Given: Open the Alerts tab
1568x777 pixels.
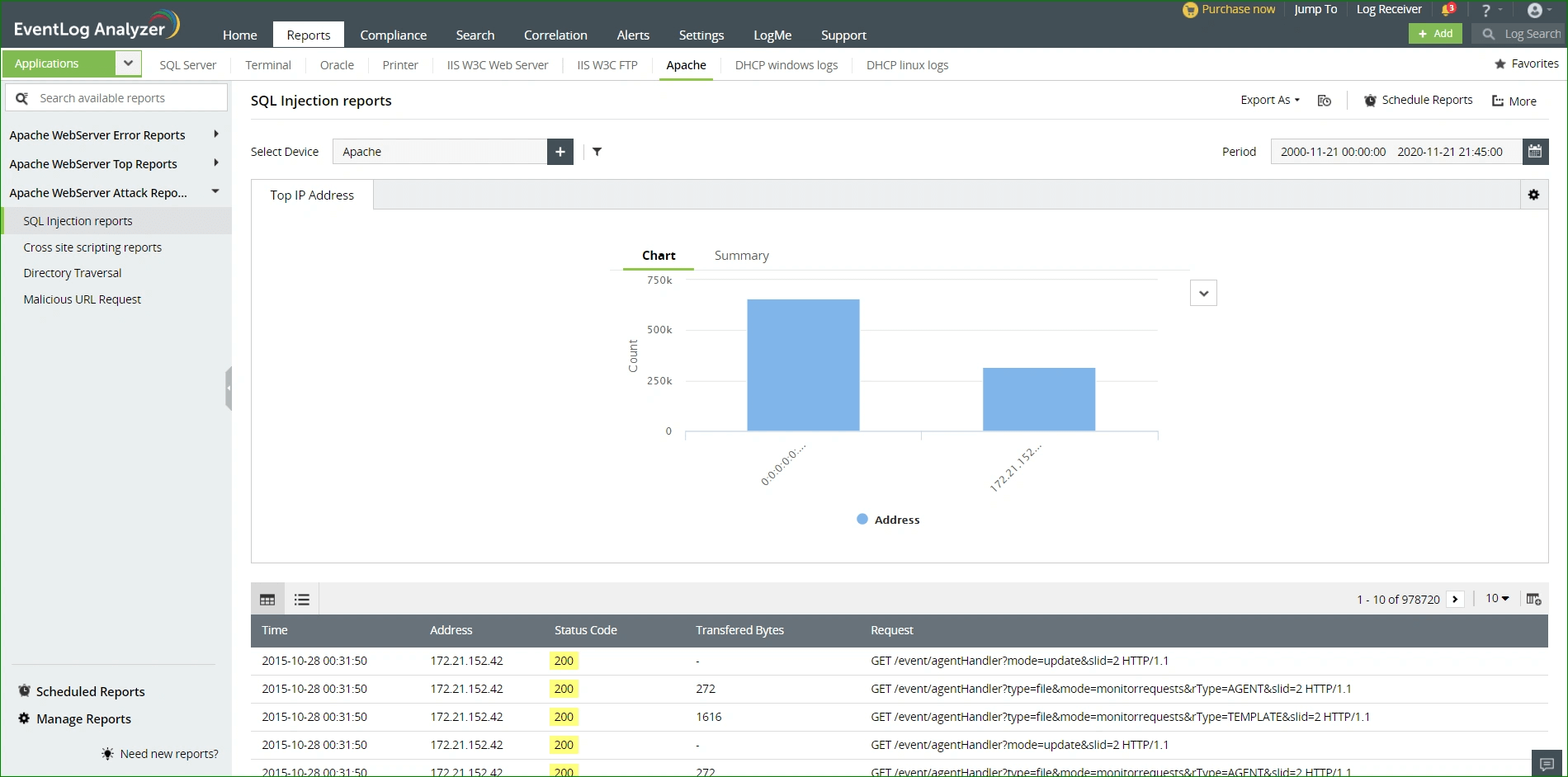Looking at the screenshot, I should tap(633, 35).
